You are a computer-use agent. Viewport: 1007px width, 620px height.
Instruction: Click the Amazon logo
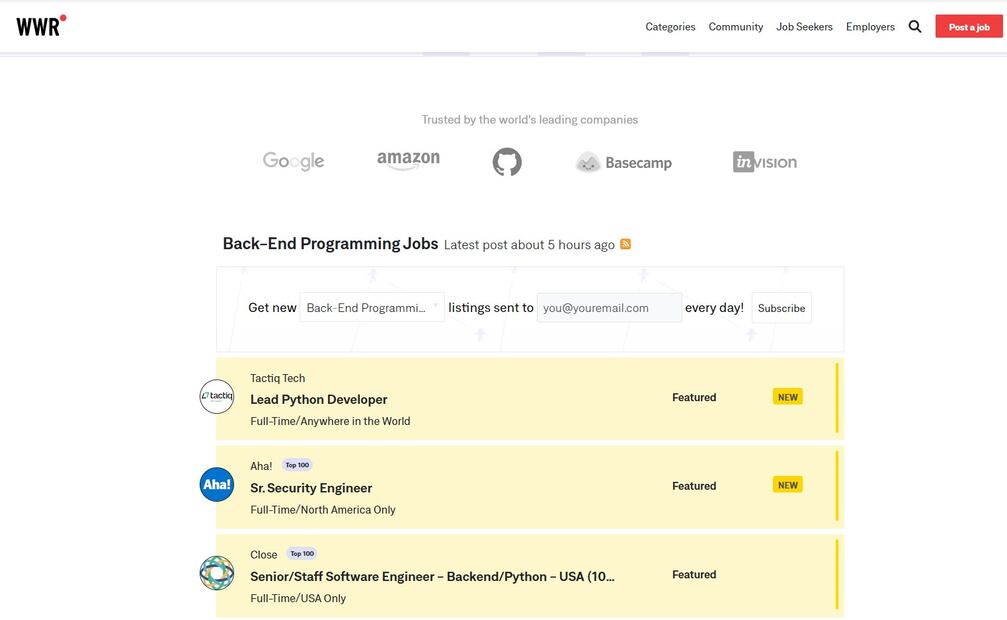click(x=408, y=160)
